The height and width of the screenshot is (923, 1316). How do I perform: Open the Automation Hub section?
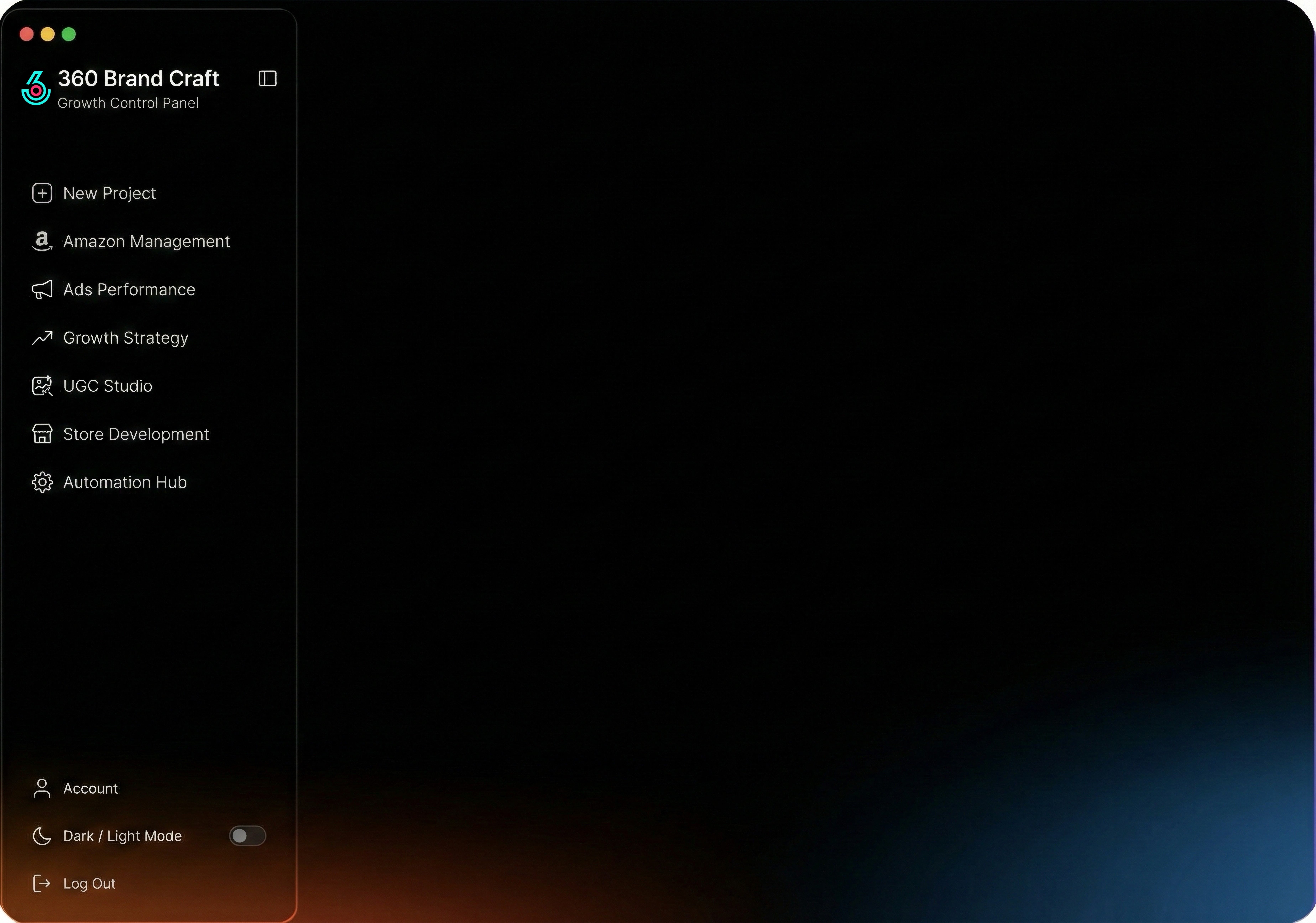124,482
